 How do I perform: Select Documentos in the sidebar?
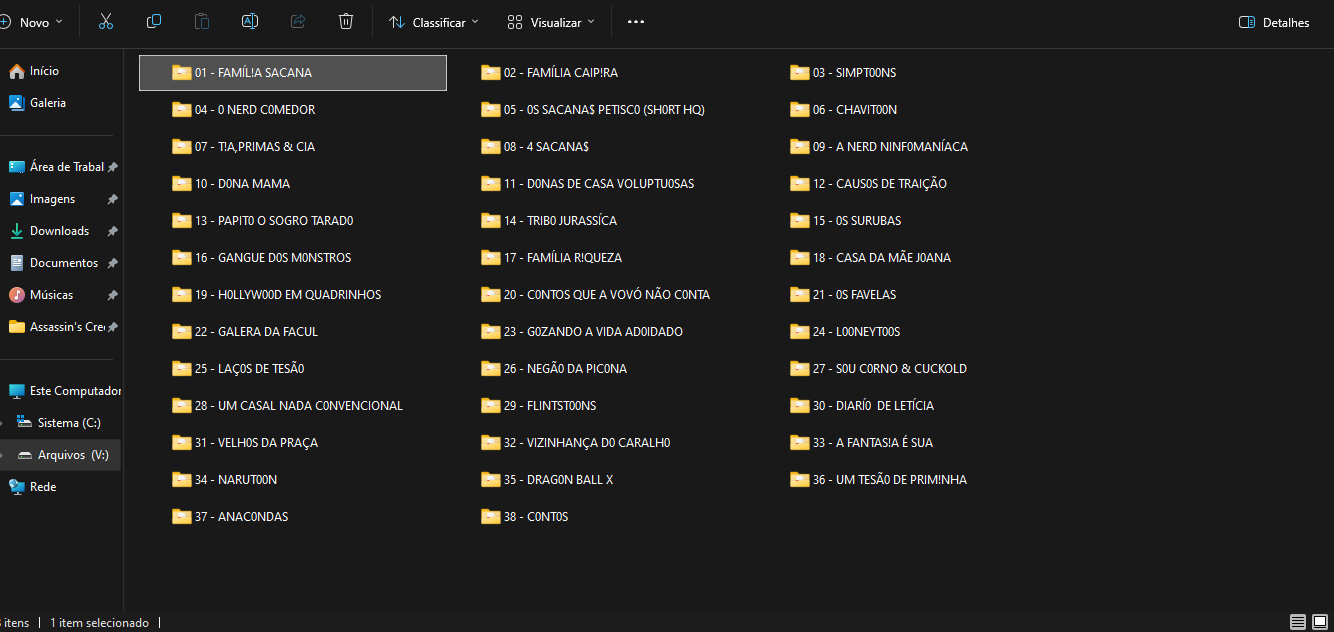pyautogui.click(x=63, y=263)
